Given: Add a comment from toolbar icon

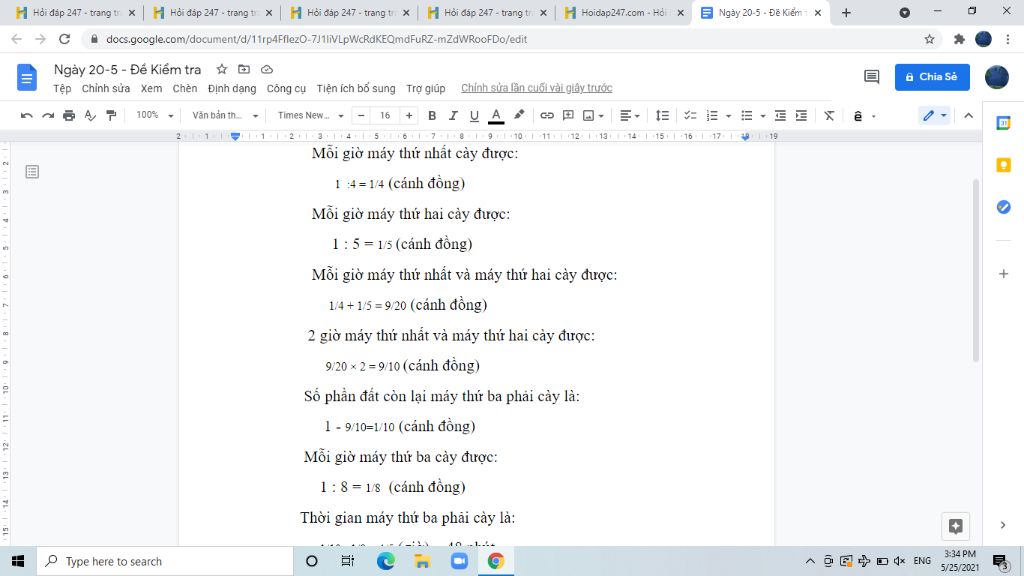Looking at the screenshot, I should point(568,116).
